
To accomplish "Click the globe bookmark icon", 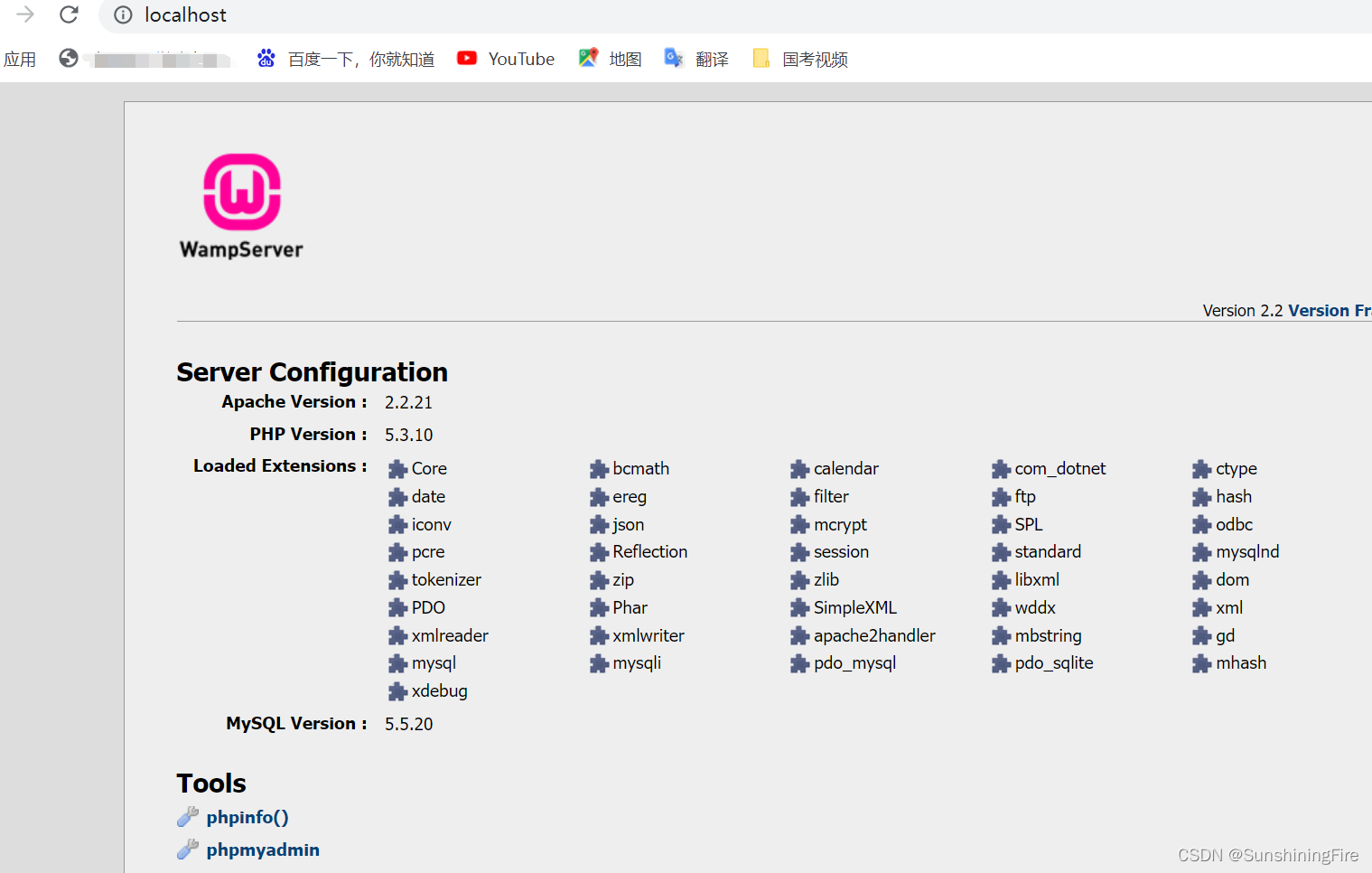I will 69,59.
